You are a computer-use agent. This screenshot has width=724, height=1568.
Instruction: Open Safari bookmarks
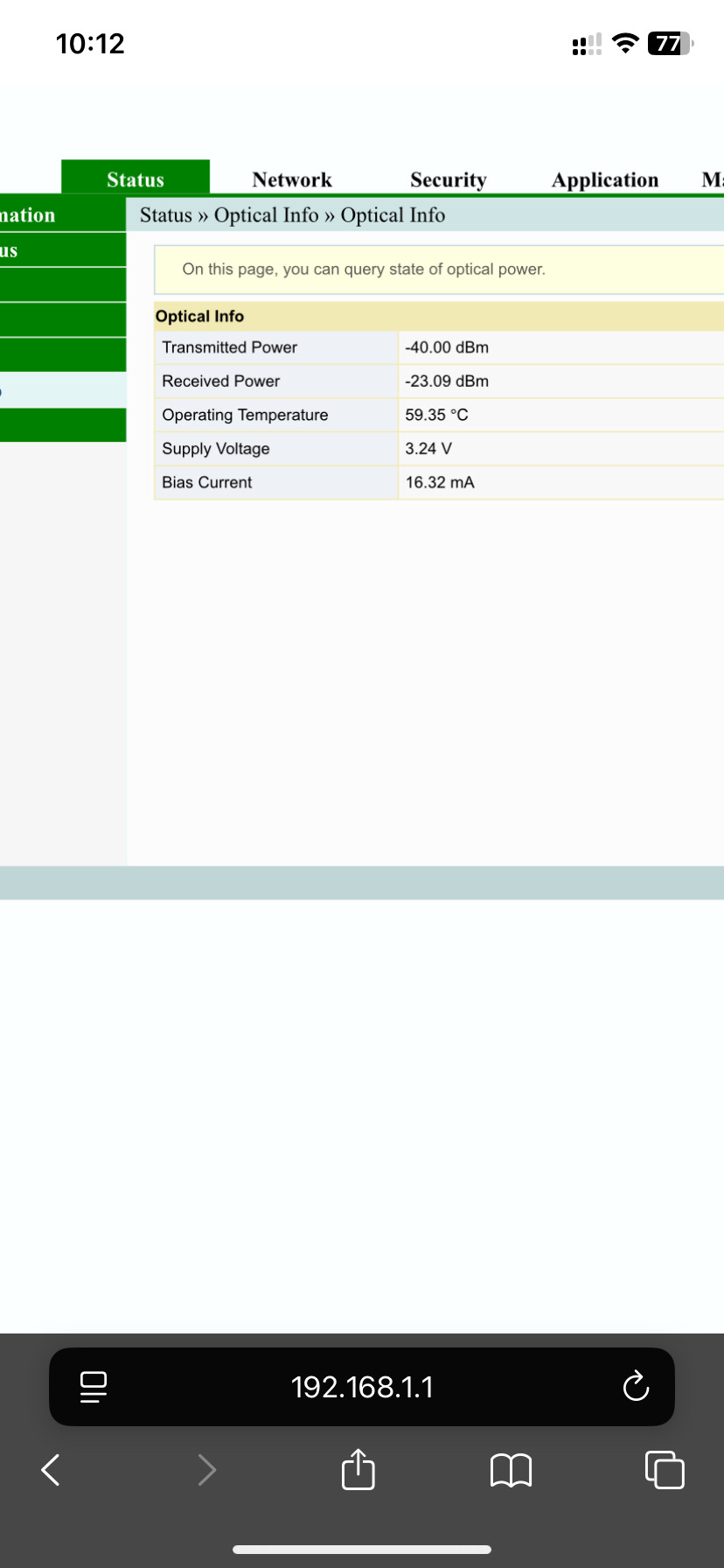coord(512,1470)
